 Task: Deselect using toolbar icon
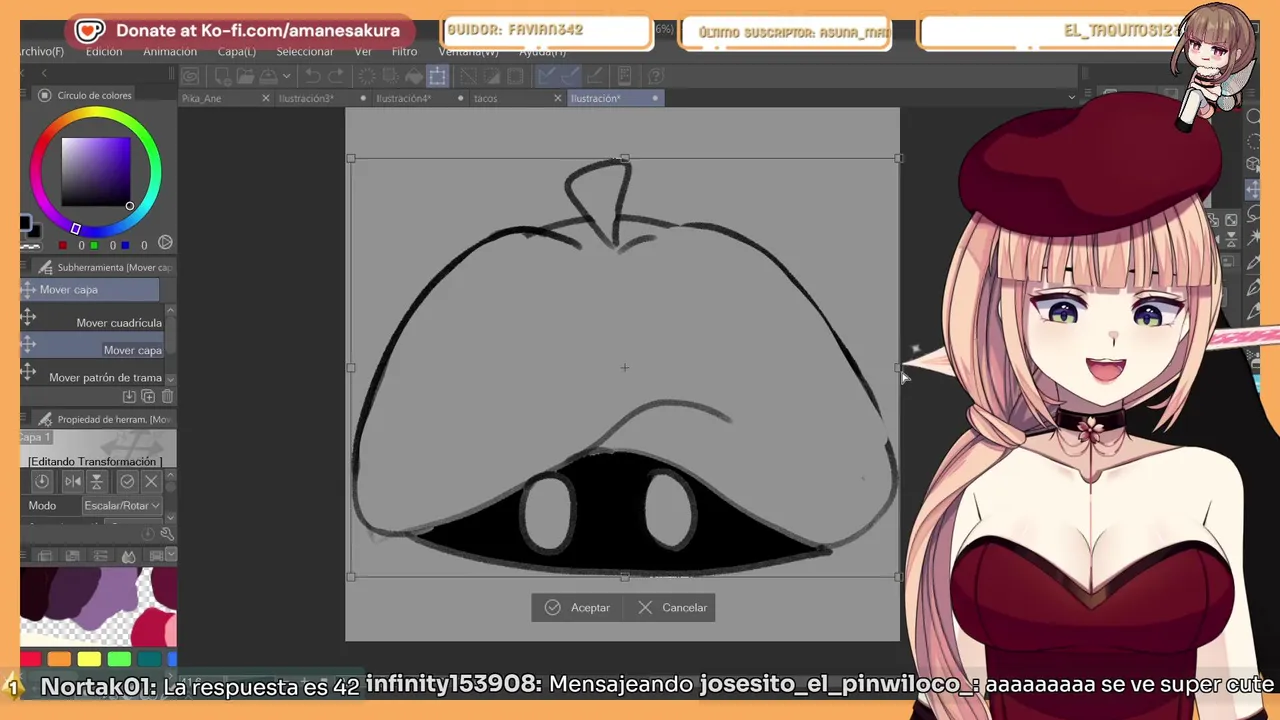(x=468, y=76)
